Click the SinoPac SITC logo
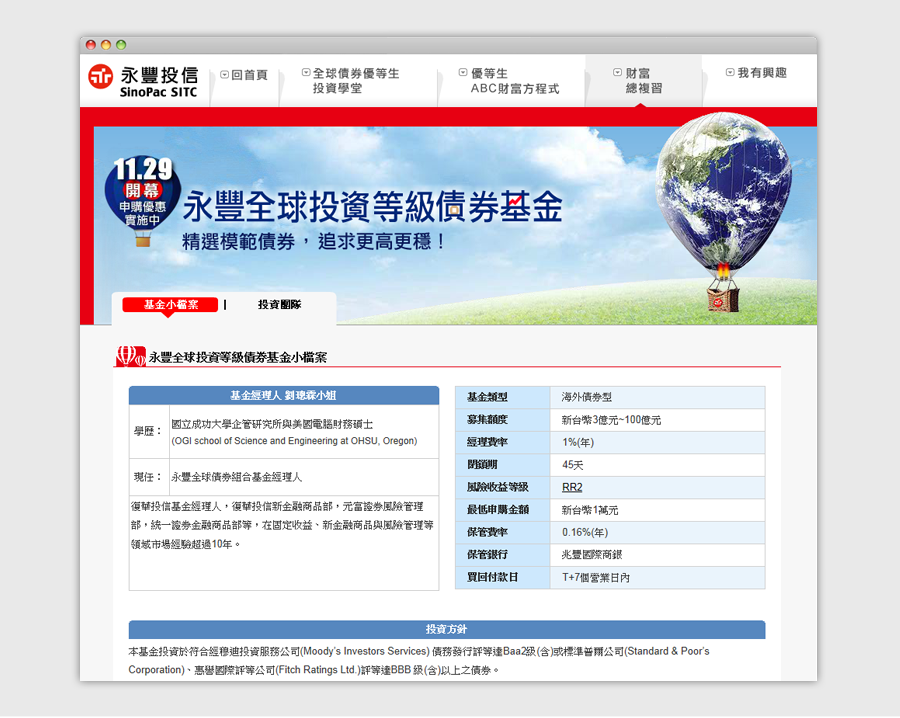This screenshot has height=718, width=900. pyautogui.click(x=143, y=81)
